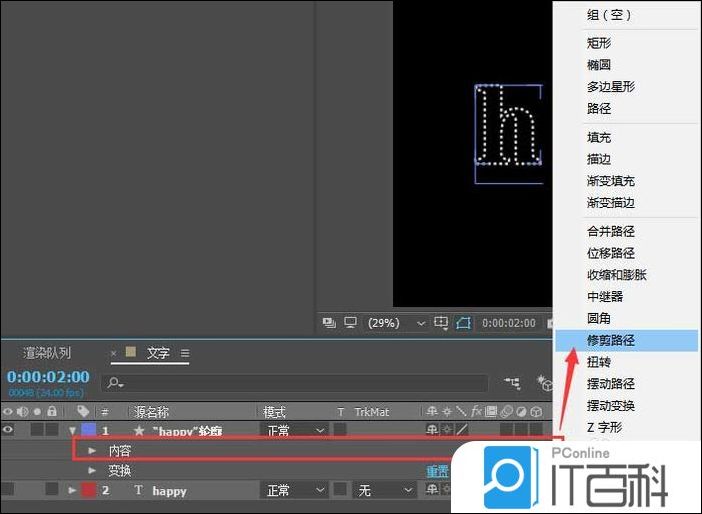This screenshot has width=702, height=514.
Task: Click the composition mini-flowchart icon
Action: pos(513,382)
